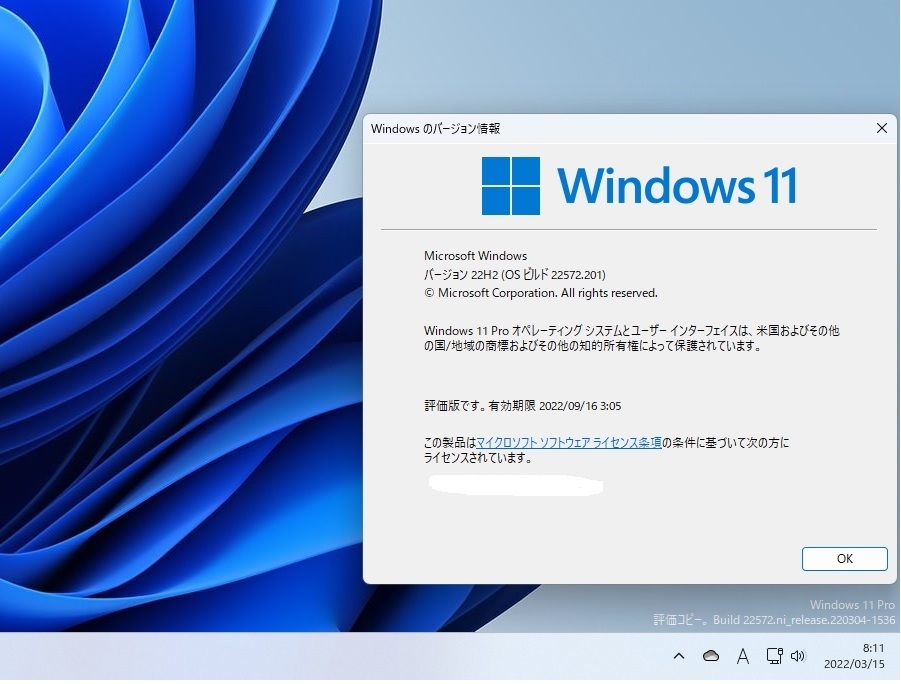Click the dialog title 'Windows のバージョン情報'
Viewport: 901px width, 684px height.
pos(436,129)
